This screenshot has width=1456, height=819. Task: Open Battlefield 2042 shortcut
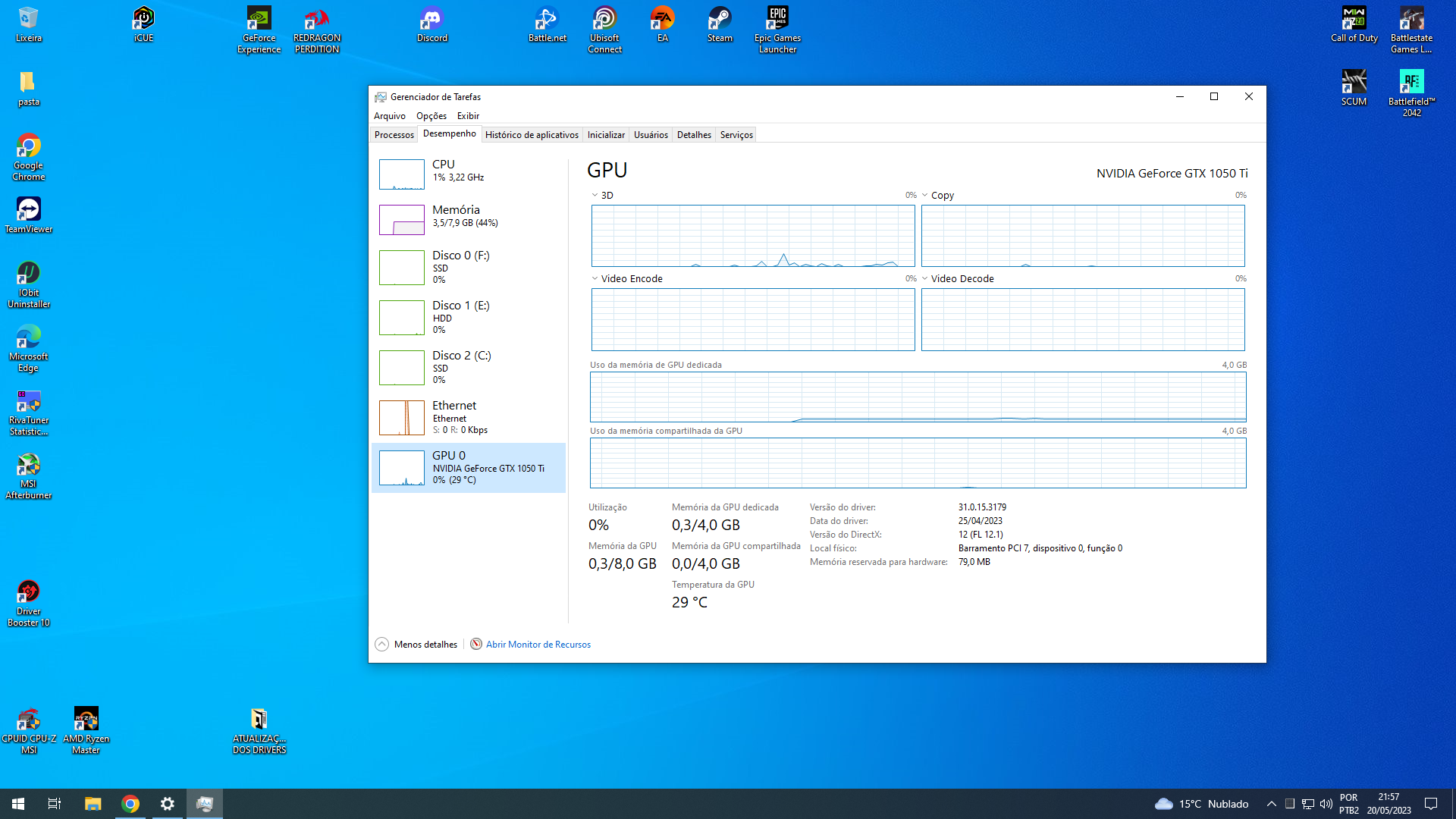click(1411, 93)
